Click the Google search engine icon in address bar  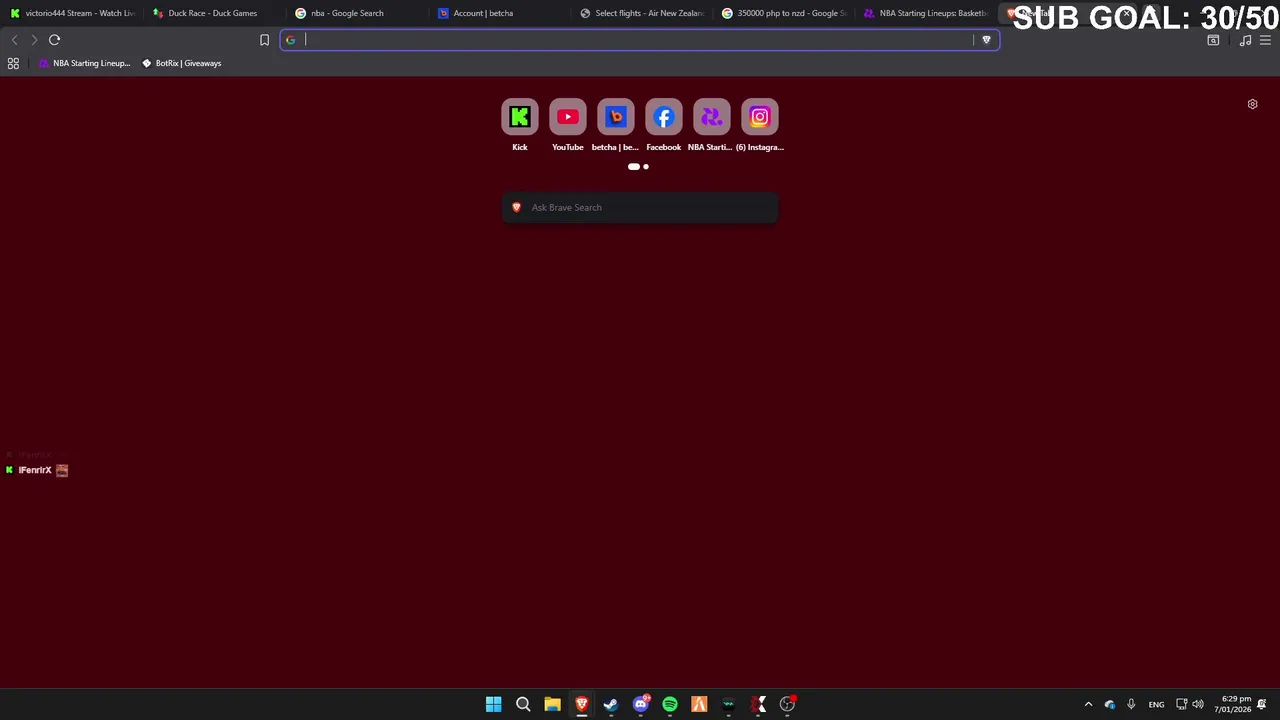[x=290, y=40]
